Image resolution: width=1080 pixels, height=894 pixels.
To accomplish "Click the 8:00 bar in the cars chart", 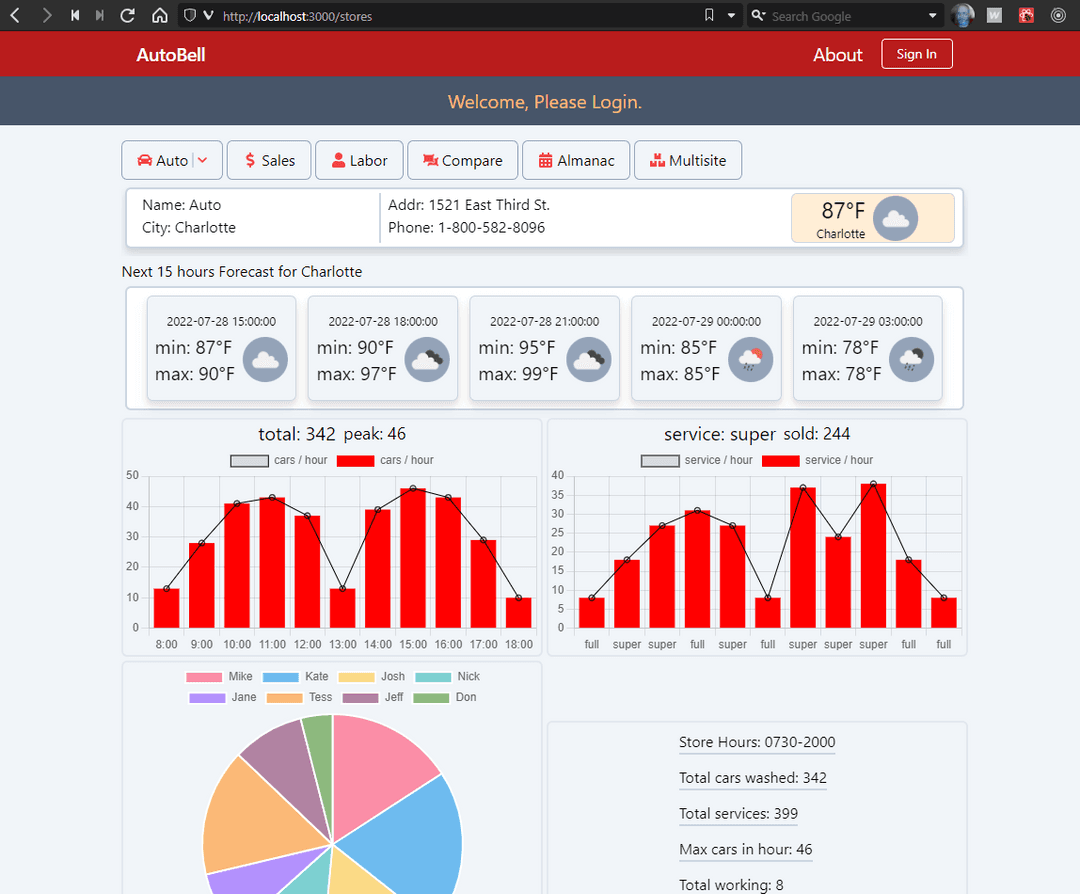I will coord(167,608).
